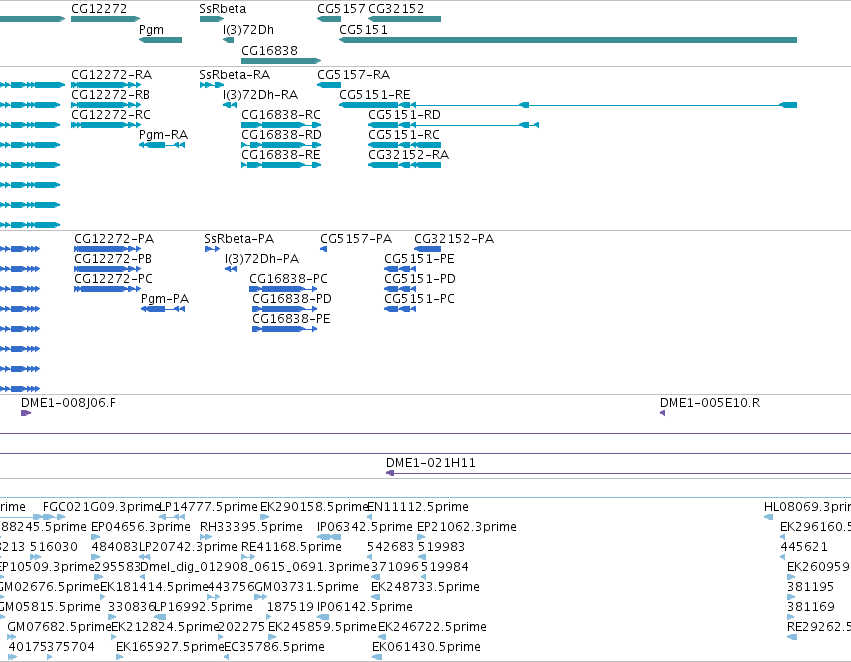Screen dimensions: 851x662
Task: Click EST EP04656.3prime
Action: pyautogui.click(x=96, y=537)
